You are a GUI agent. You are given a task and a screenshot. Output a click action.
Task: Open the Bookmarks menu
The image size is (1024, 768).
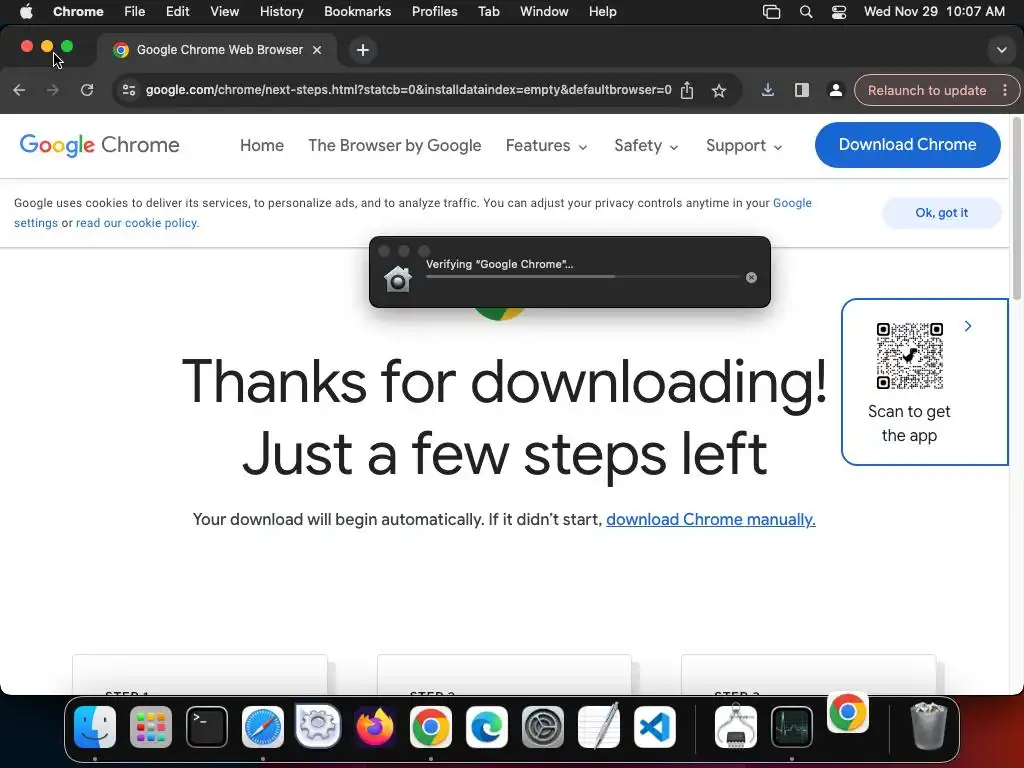point(357,12)
